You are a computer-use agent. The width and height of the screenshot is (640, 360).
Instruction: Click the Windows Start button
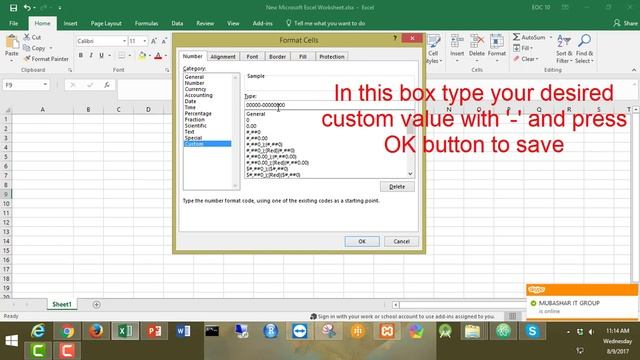point(11,340)
